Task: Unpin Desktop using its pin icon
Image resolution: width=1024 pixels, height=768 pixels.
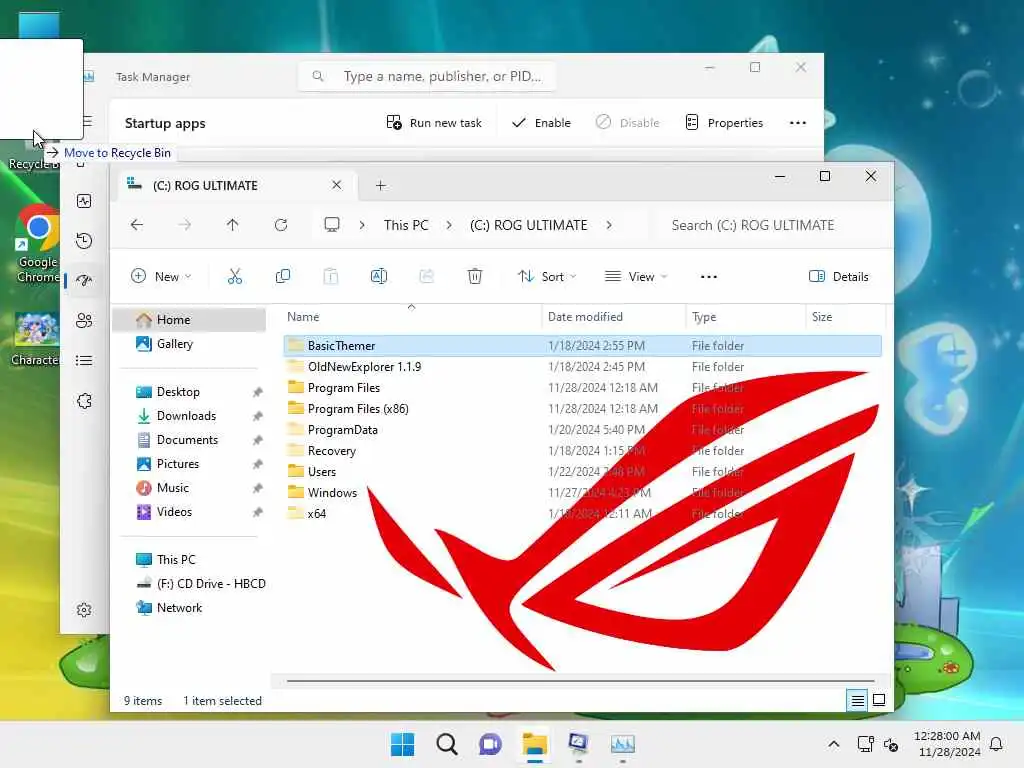Action: click(x=257, y=392)
